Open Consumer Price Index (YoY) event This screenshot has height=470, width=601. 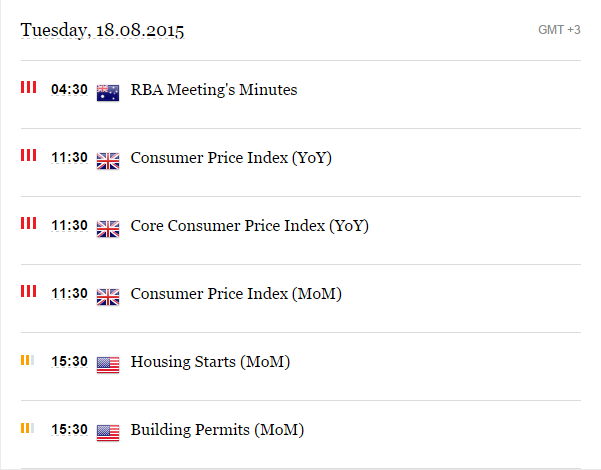click(231, 158)
